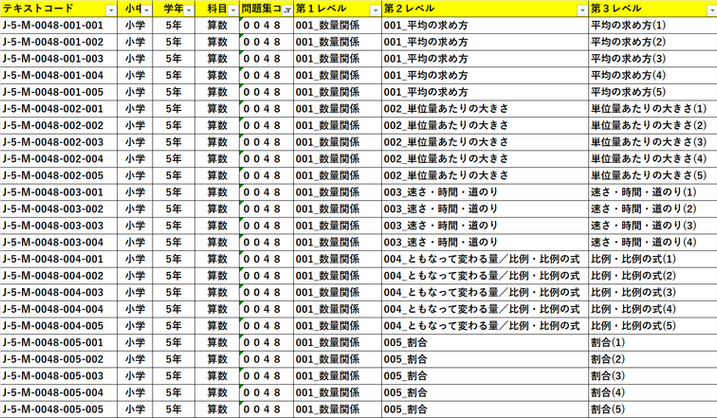This screenshot has height=418, width=717.
Task: Select cell J-5-M-0048-004-002
Action: pyautogui.click(x=59, y=276)
